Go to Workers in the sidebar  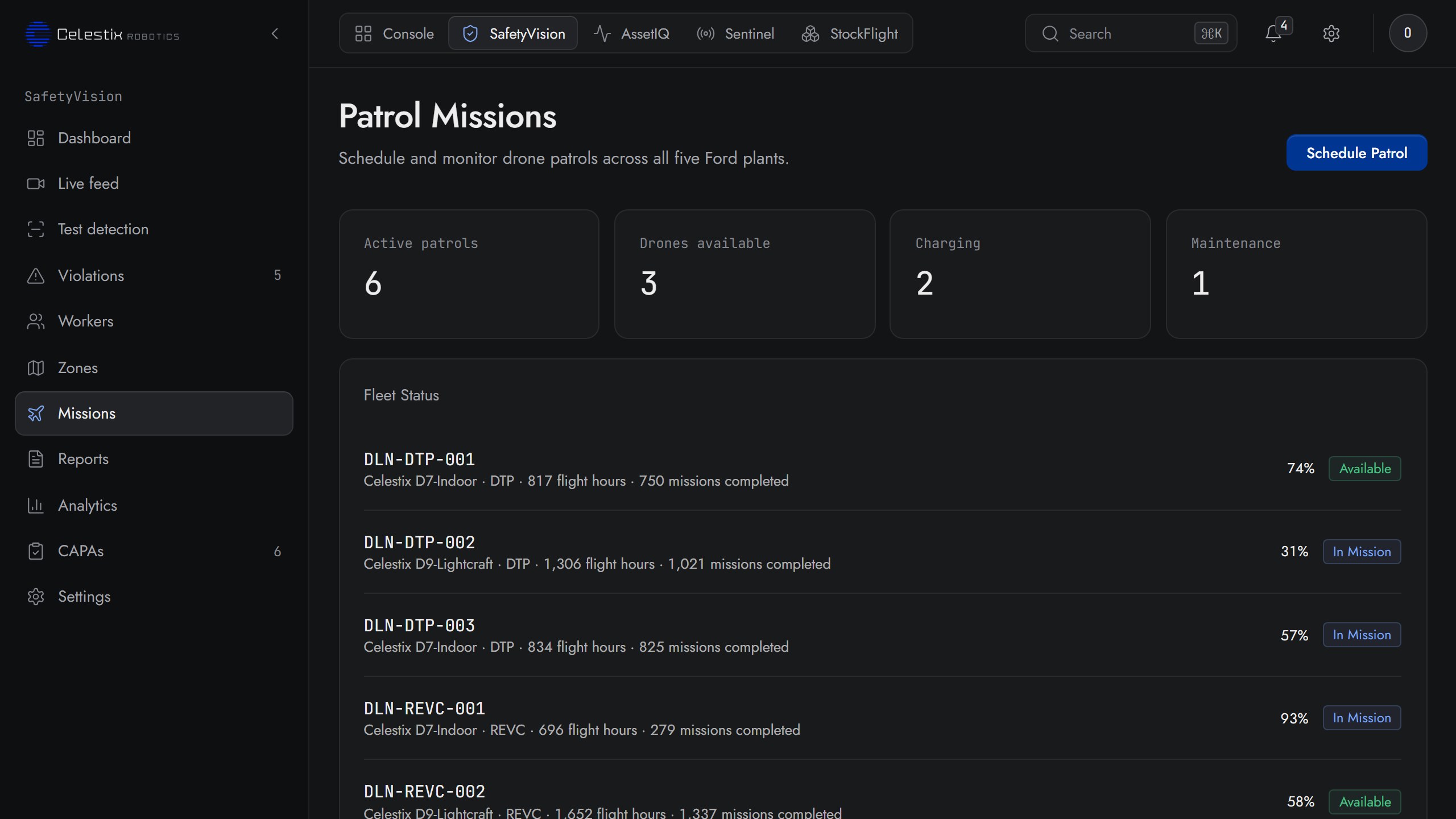point(154,321)
